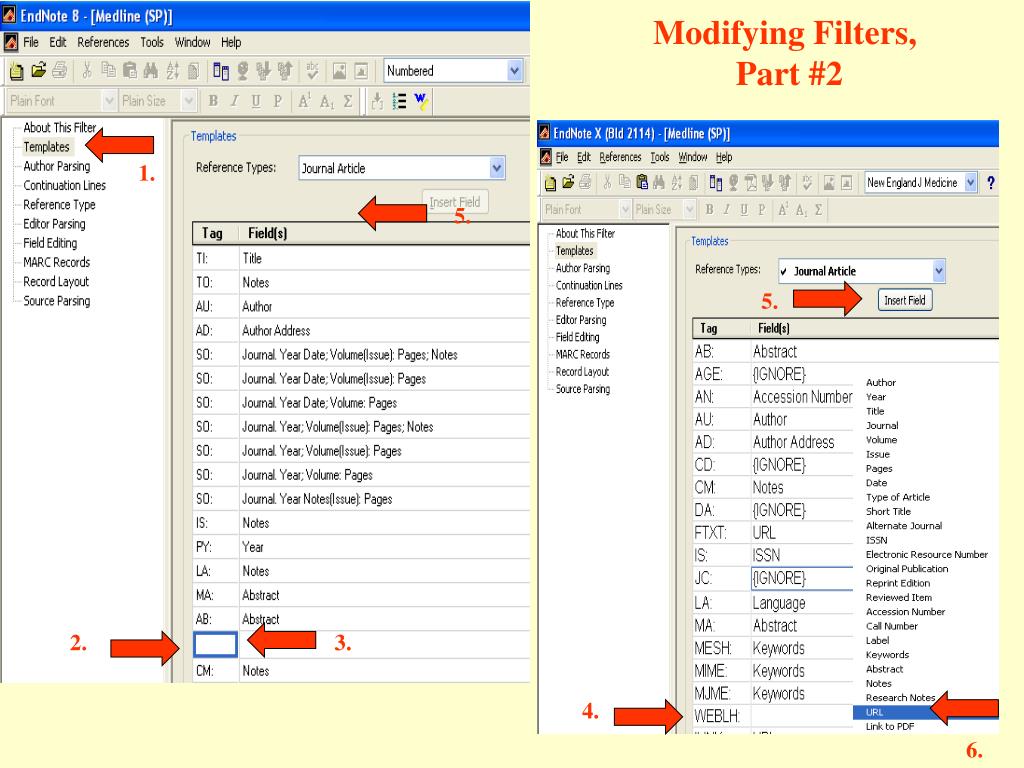Viewport: 1024px width, 768px height.
Task: Click Italic I icon in EndNote 8
Action: 234,101
